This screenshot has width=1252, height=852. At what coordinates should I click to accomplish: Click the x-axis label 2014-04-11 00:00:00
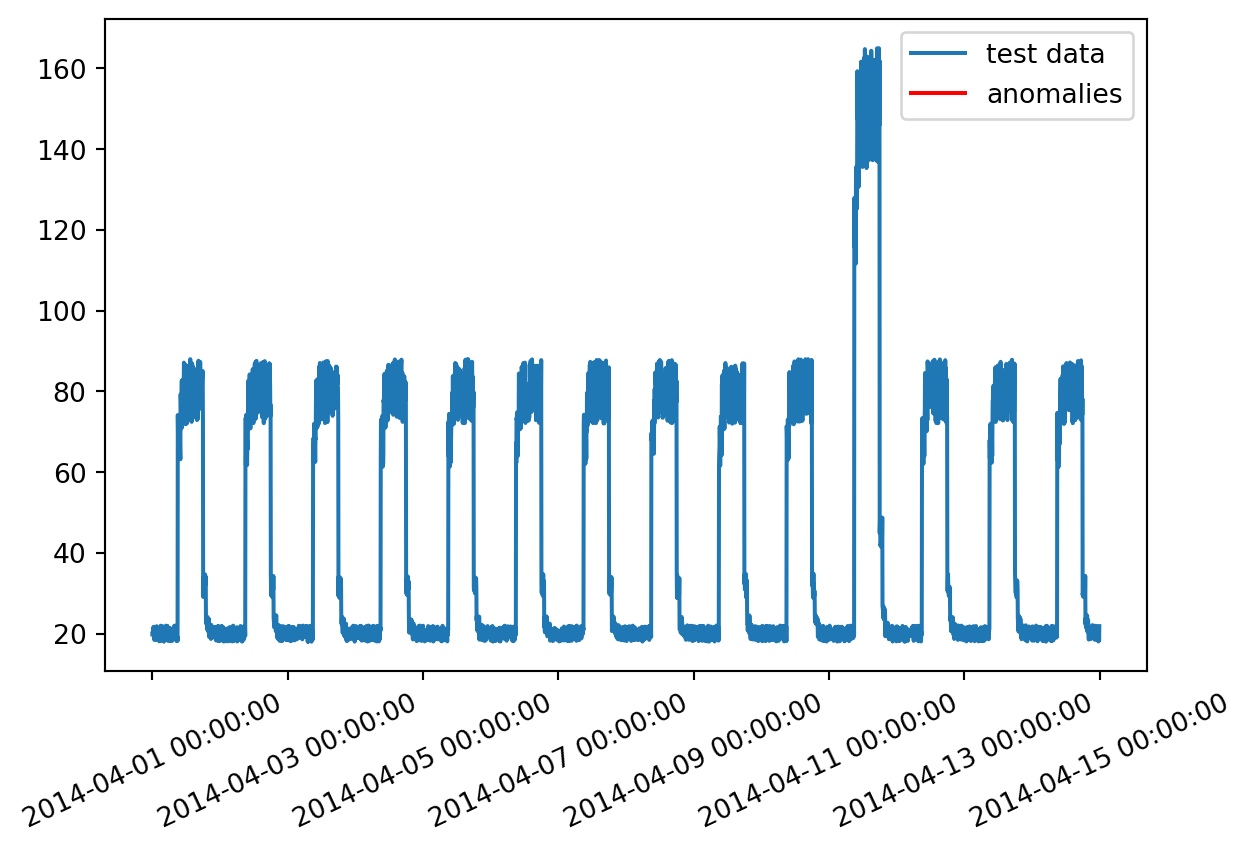tap(829, 760)
